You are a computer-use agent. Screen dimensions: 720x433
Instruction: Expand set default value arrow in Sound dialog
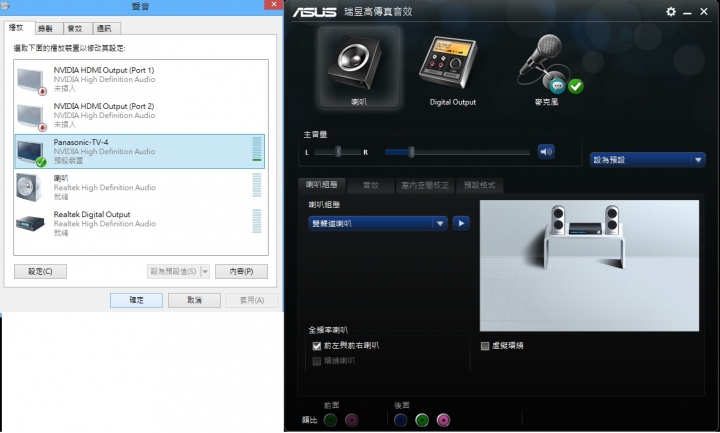point(205,271)
